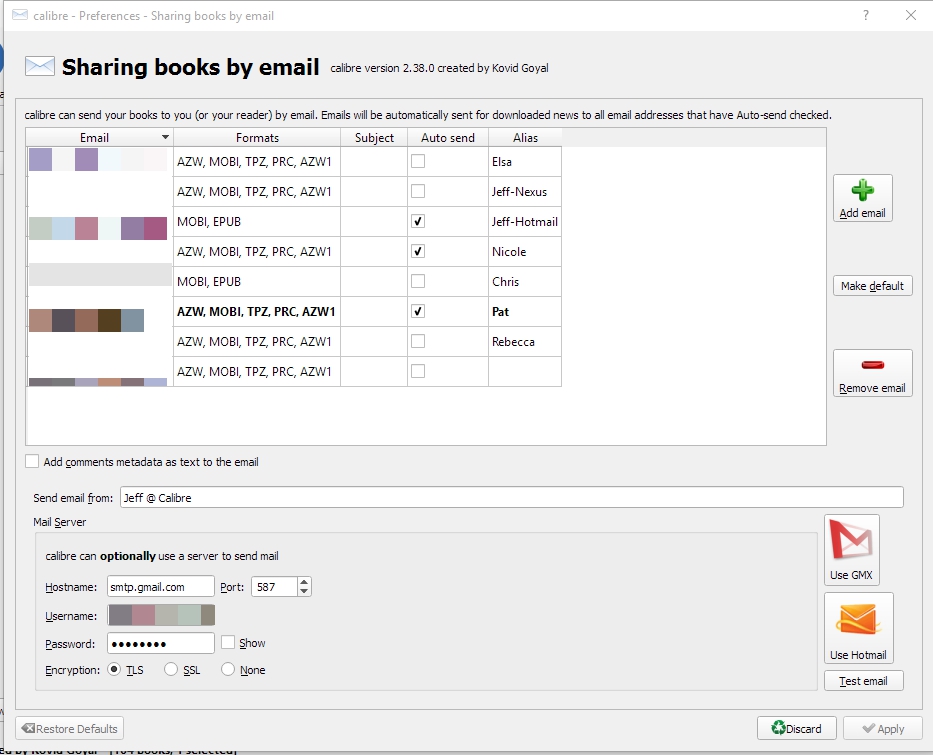
Task: Enable Auto send for Elsa
Action: 418,161
